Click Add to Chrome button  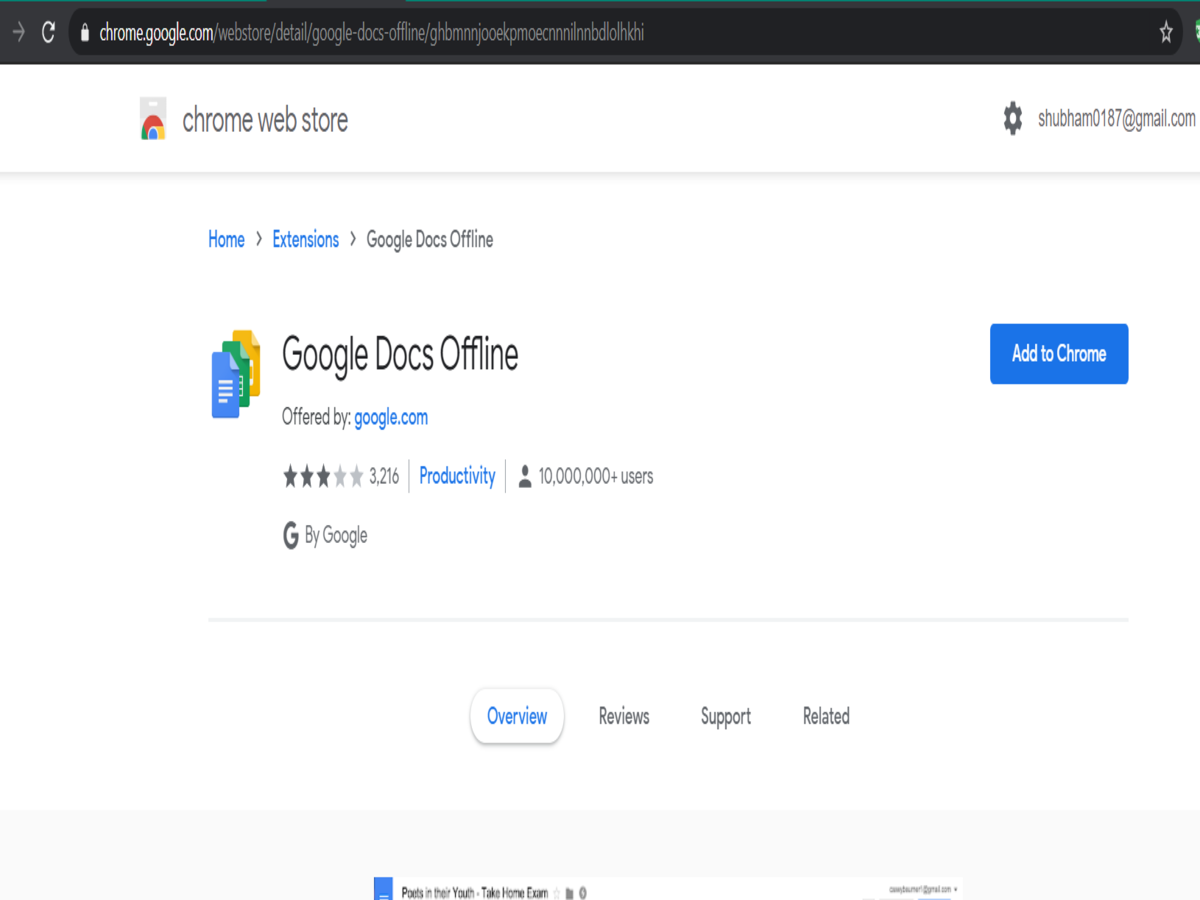[1059, 354]
